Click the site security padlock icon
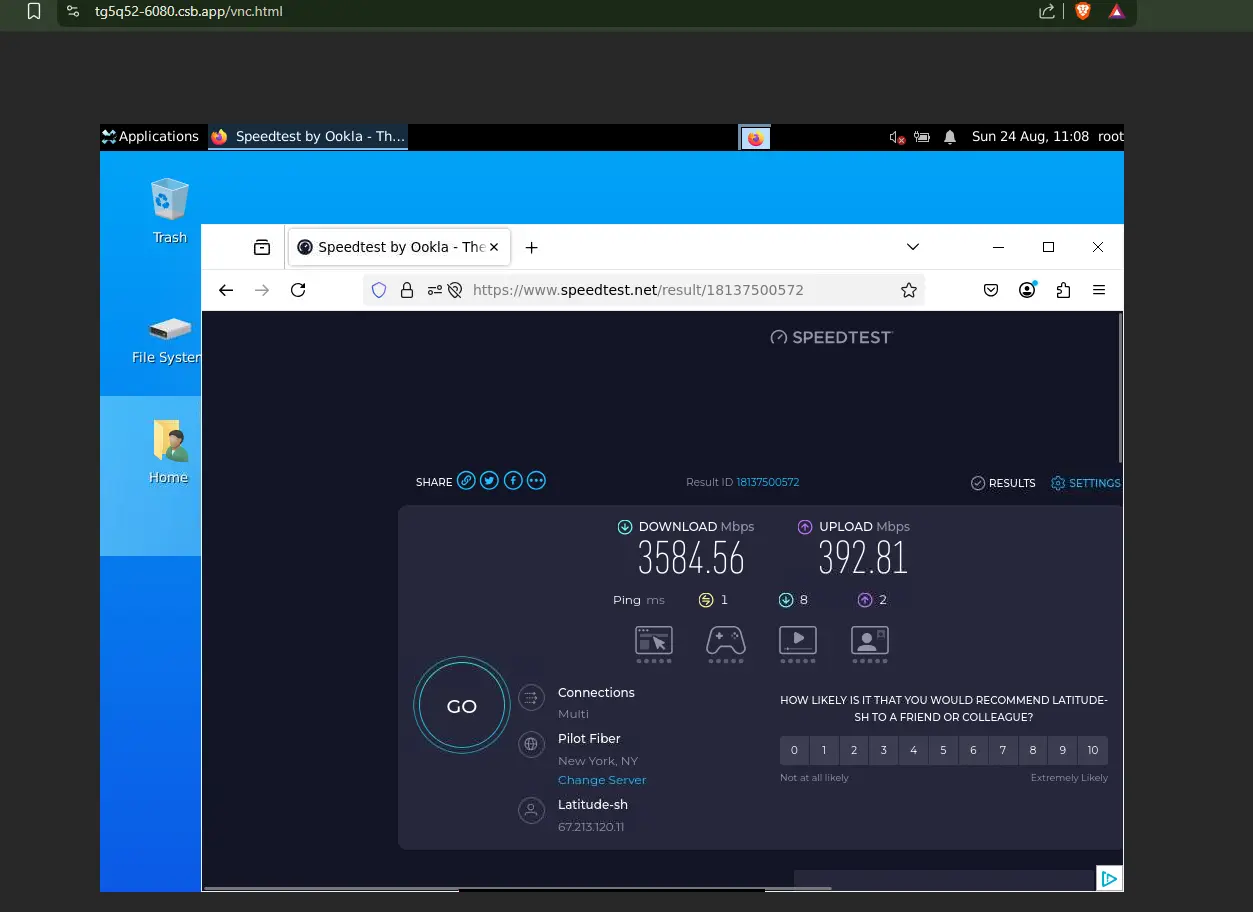Image resolution: width=1253 pixels, height=912 pixels. 407,290
